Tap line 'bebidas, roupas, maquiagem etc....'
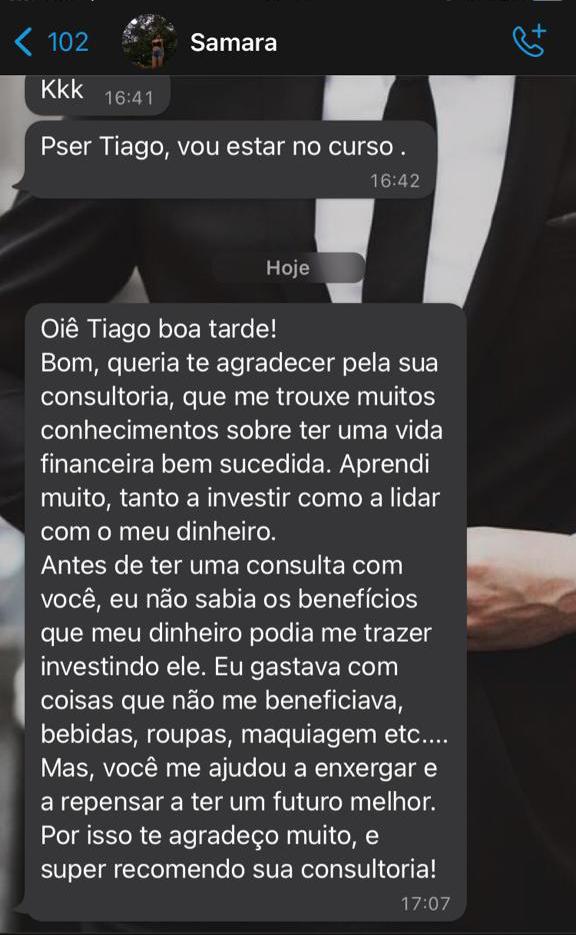 pos(244,735)
